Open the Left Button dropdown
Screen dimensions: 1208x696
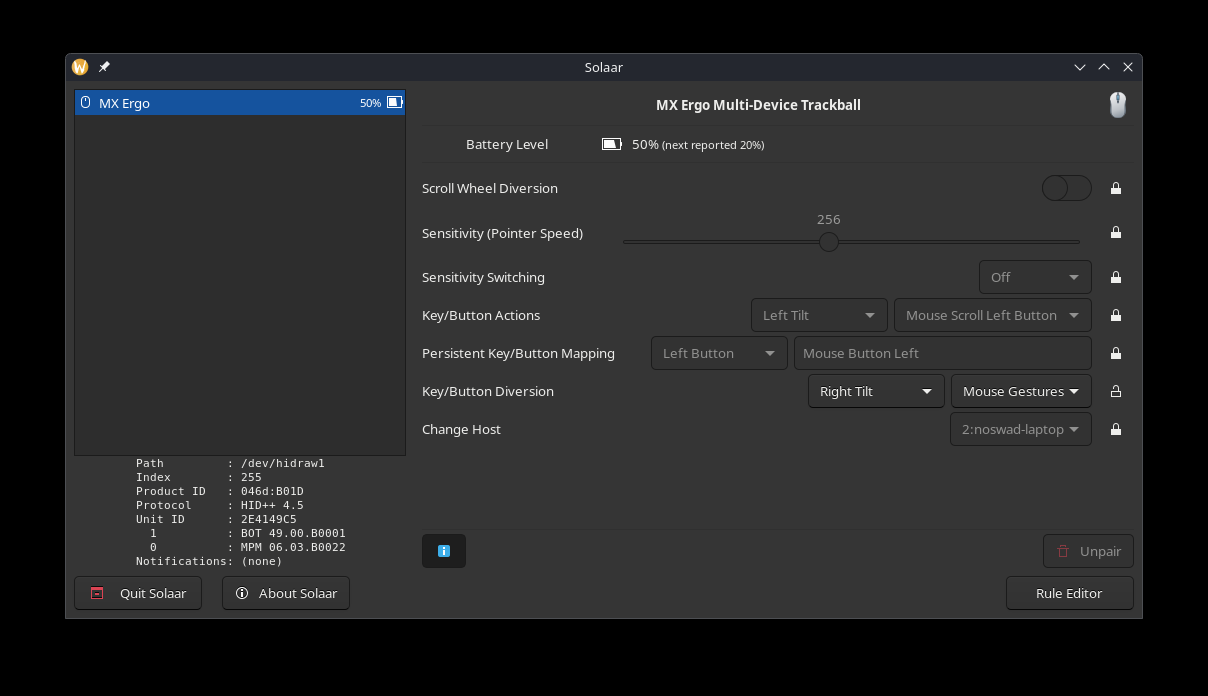pos(719,353)
